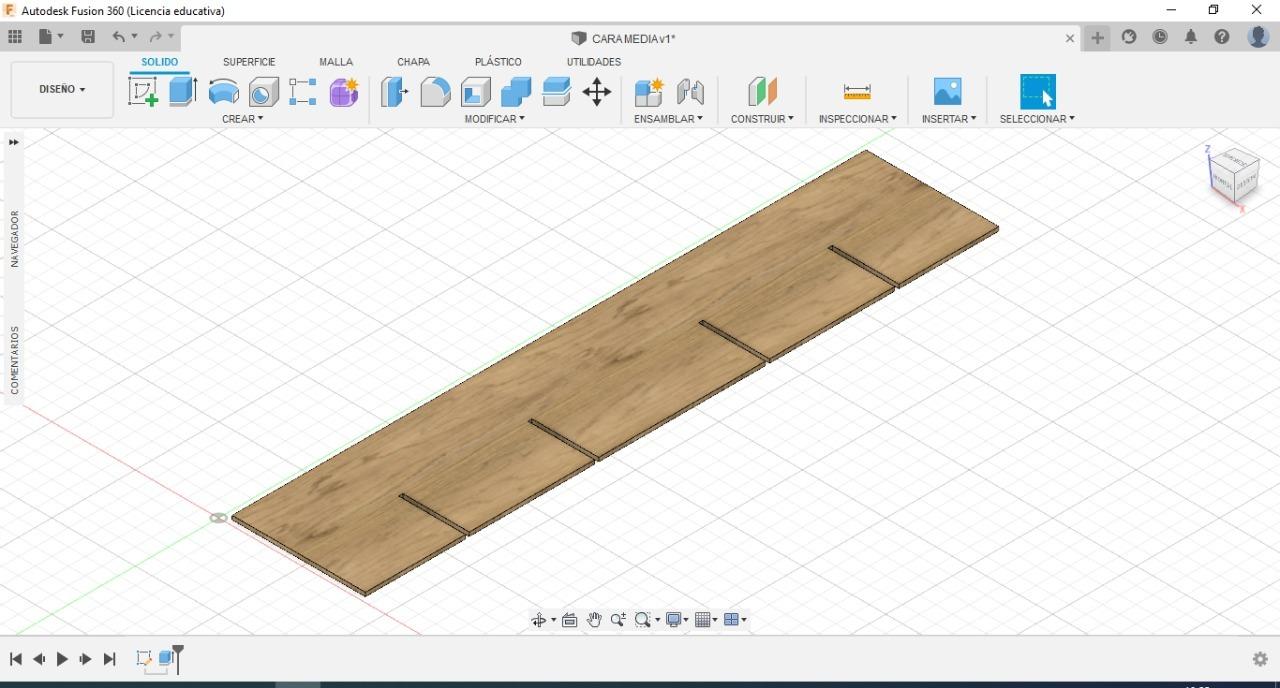1280x688 pixels.
Task: Expand the collapsed browser panel arrows
Action: 14,142
